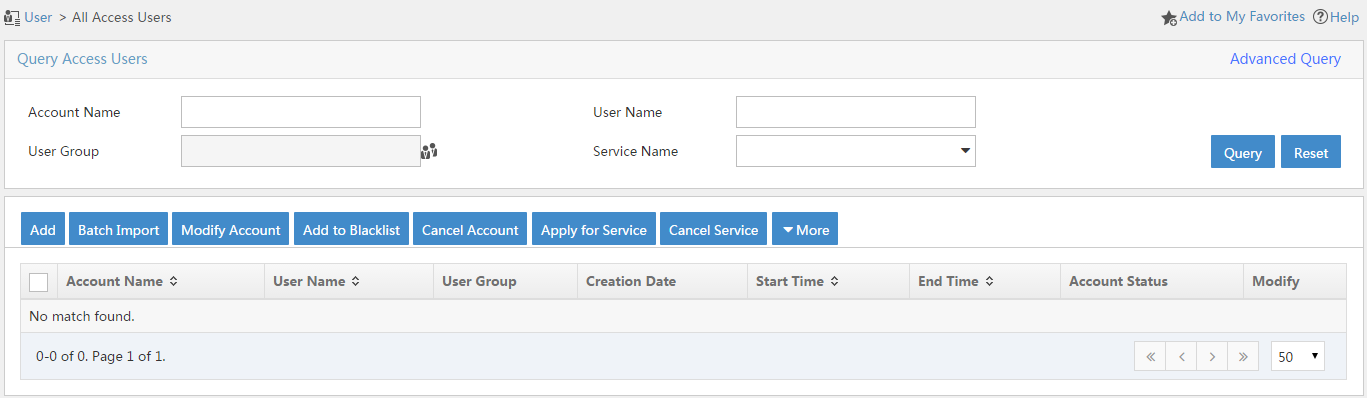
Task: Click the Batch Import button
Action: [118, 230]
